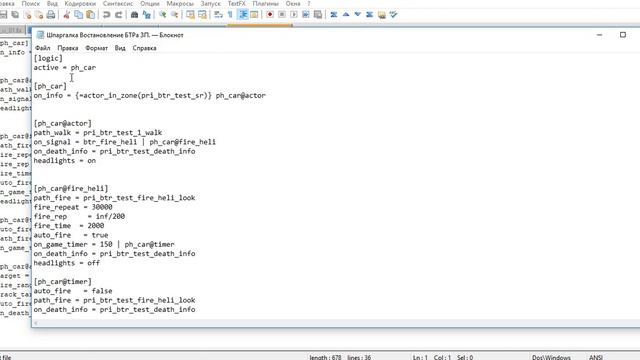Open Find with the binoculars icon

(x=134, y=15)
